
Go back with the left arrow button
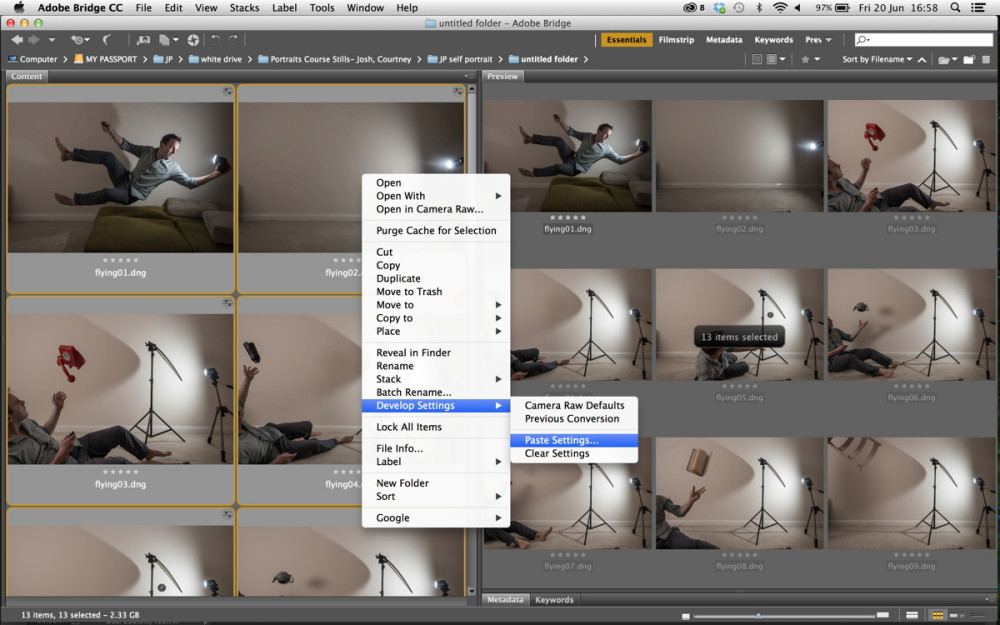tap(17, 40)
